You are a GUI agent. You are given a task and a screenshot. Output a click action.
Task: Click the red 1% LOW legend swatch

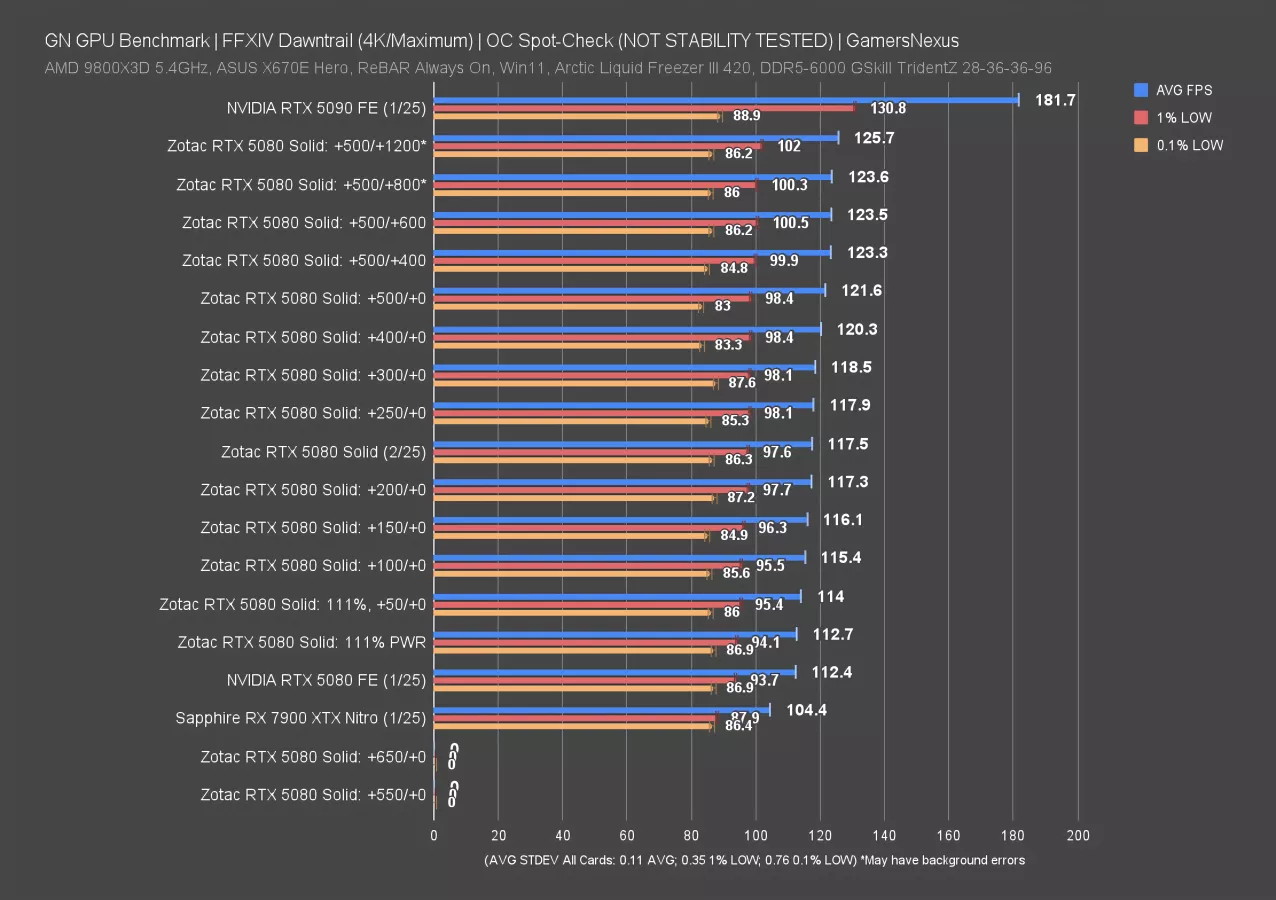[1141, 118]
